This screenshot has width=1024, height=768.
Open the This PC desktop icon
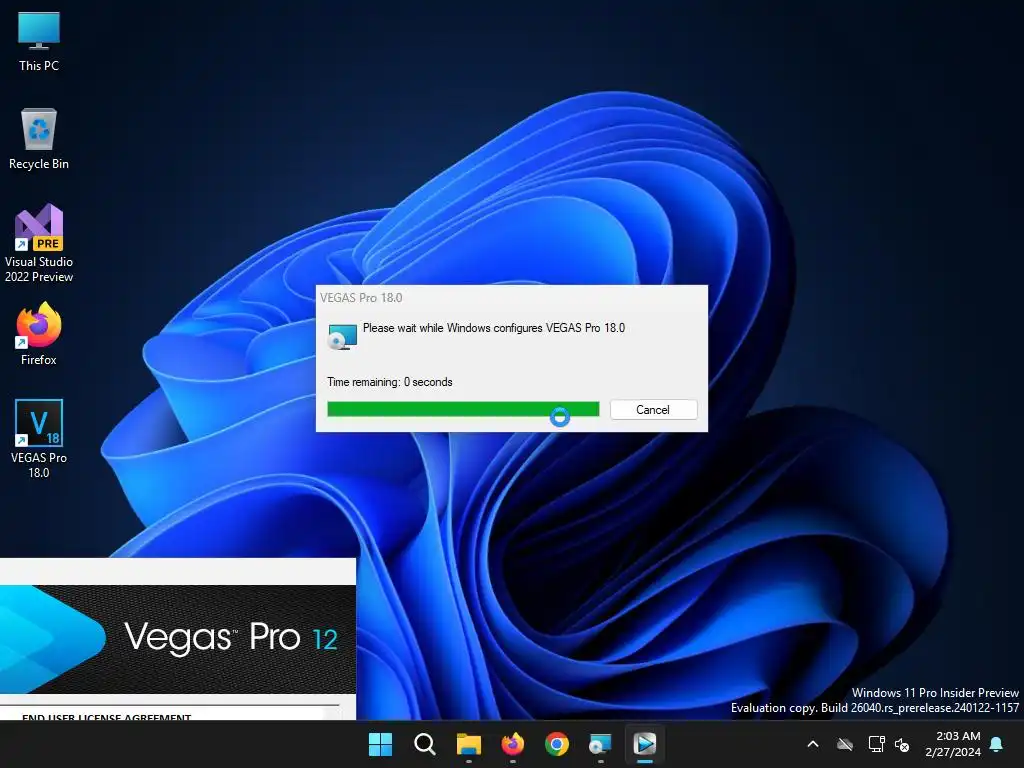coord(39,42)
